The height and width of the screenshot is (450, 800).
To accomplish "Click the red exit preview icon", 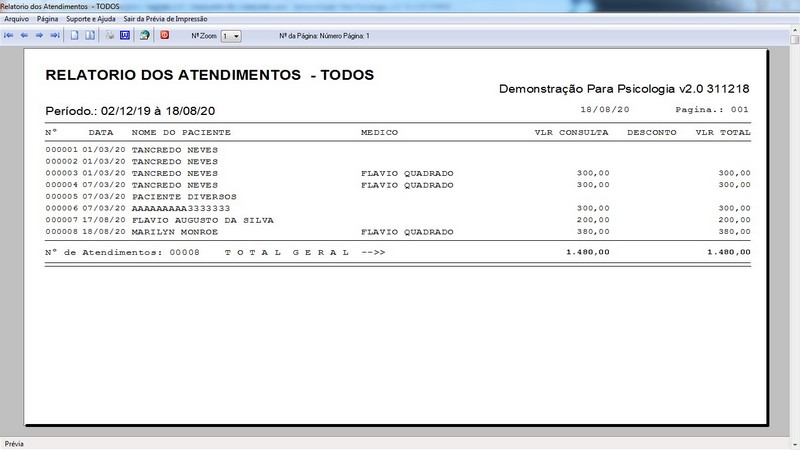I will (165, 35).
